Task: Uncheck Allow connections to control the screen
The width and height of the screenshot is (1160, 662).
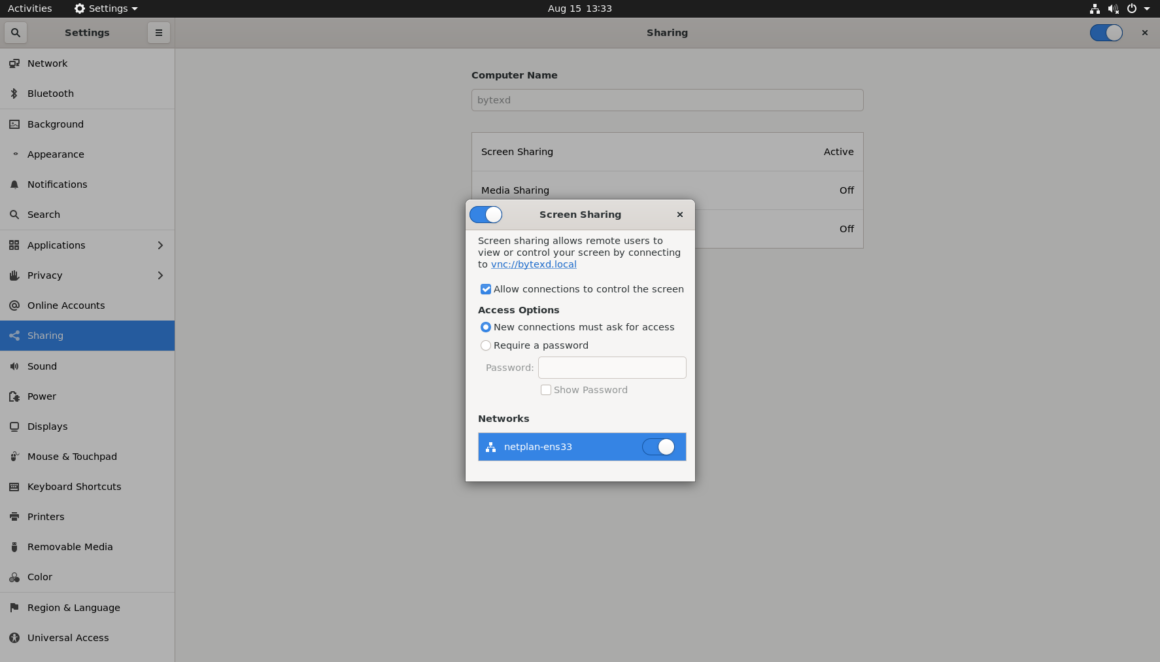Action: click(485, 289)
